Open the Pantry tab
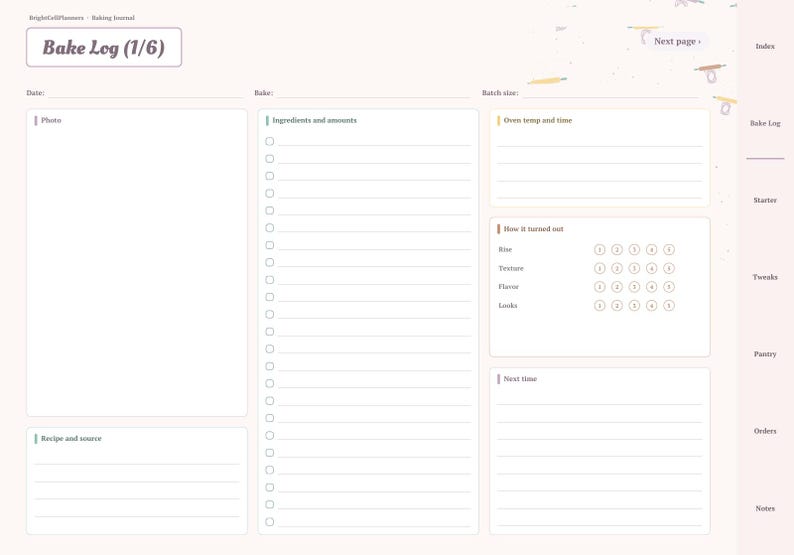 click(x=765, y=354)
